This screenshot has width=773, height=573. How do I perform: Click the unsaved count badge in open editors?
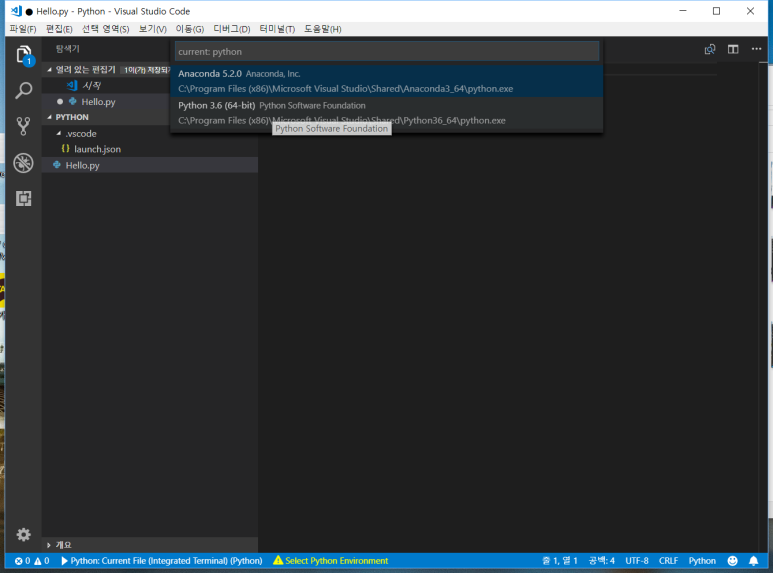[146, 70]
